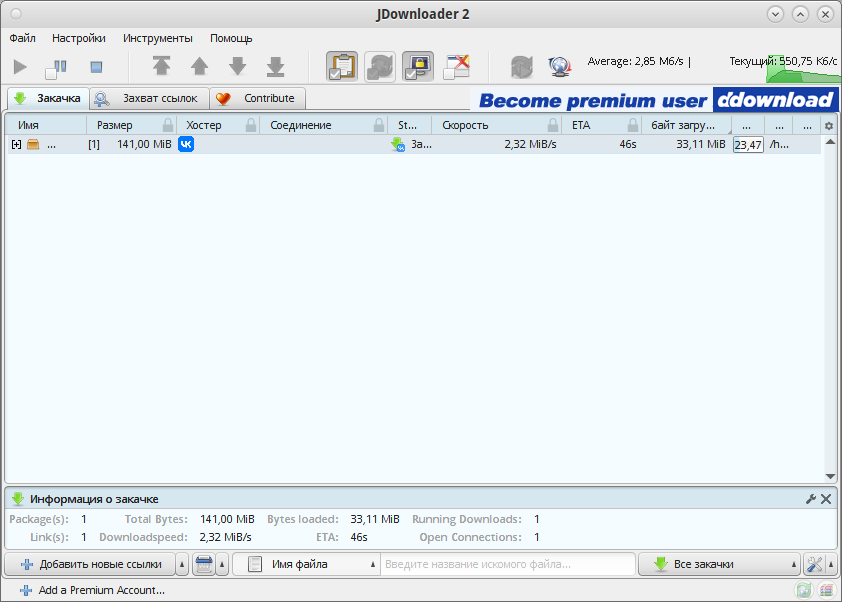Toggle silent mode in the toolbar
Image resolution: width=842 pixels, height=602 pixels.
(456, 67)
